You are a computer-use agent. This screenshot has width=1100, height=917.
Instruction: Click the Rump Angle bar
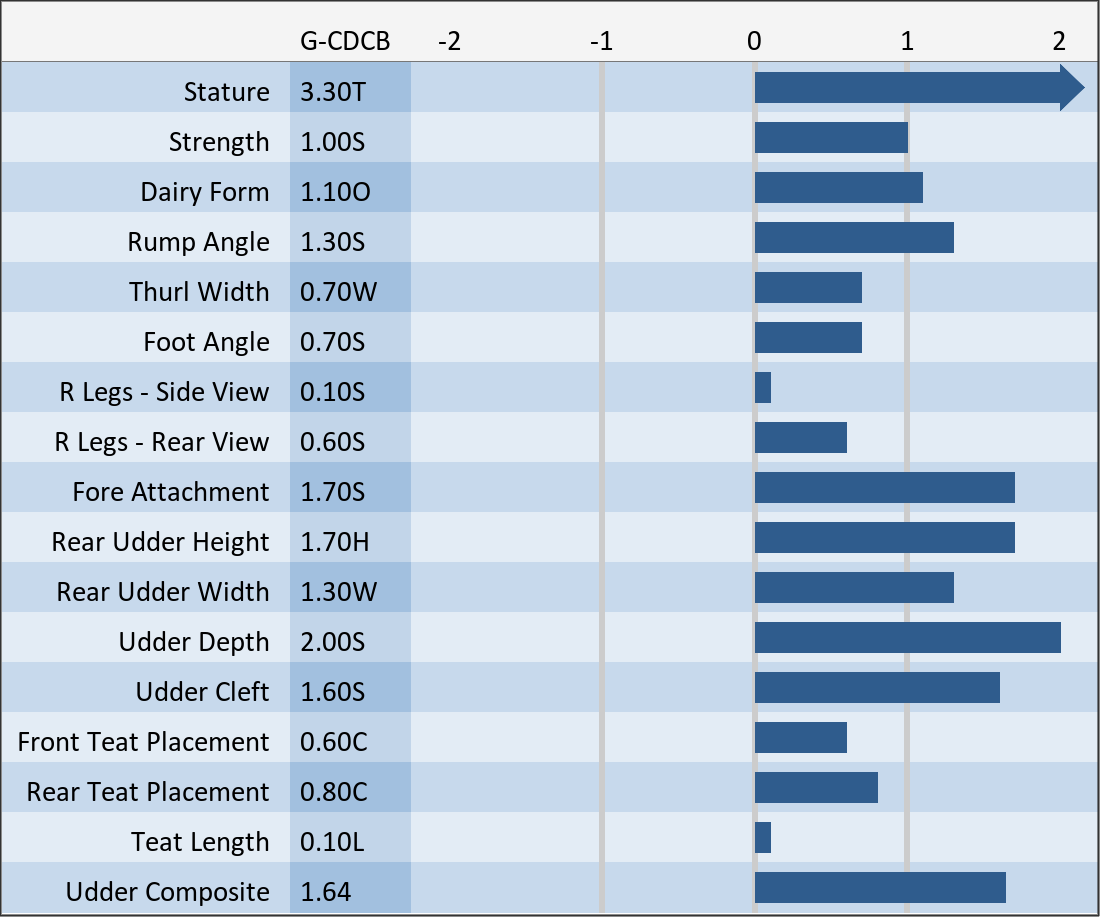853,238
